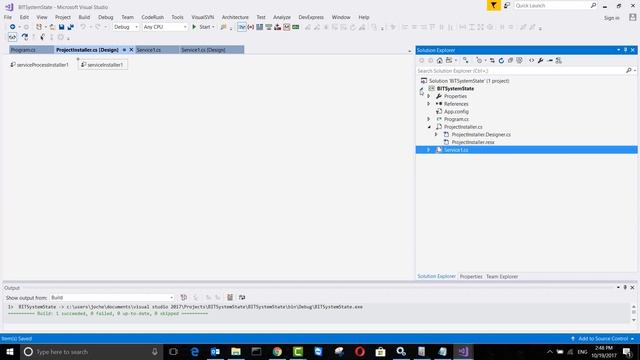Click the Home icon in Solution Explorer
Screen dimensions: 640x360
point(440,60)
